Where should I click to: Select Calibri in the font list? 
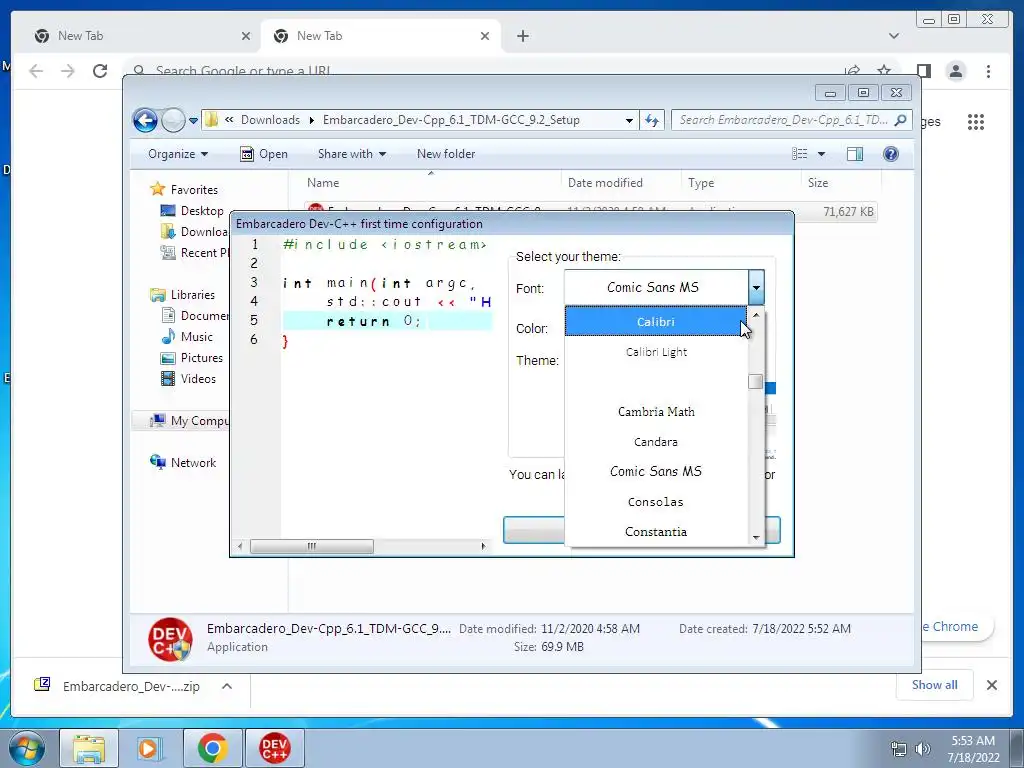(656, 321)
